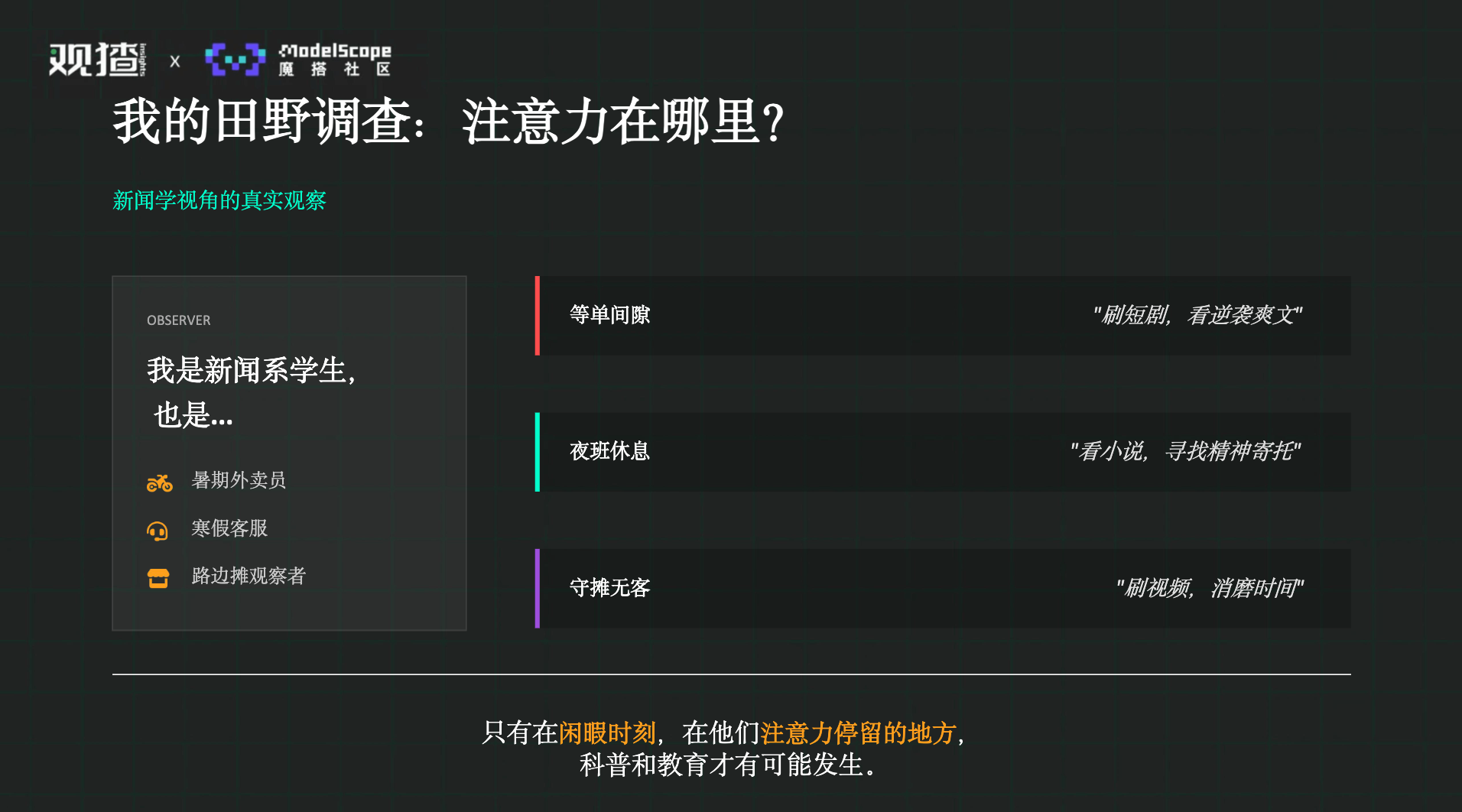Click the OBSERVER label in the card
The width and height of the screenshot is (1462, 812).
(x=178, y=320)
